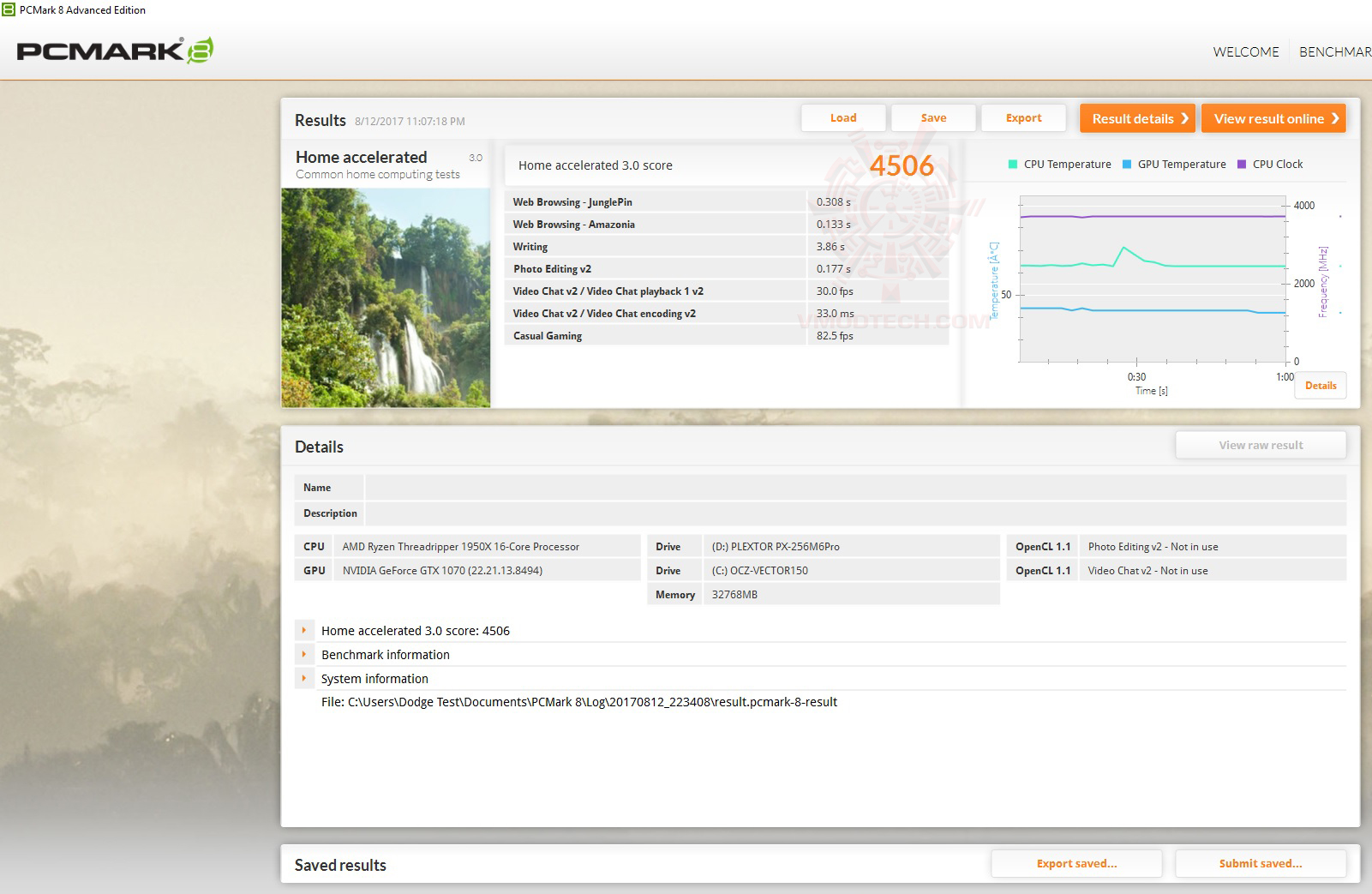The width and height of the screenshot is (1372, 894).
Task: Expand the Benchmark information section
Action: click(x=303, y=654)
